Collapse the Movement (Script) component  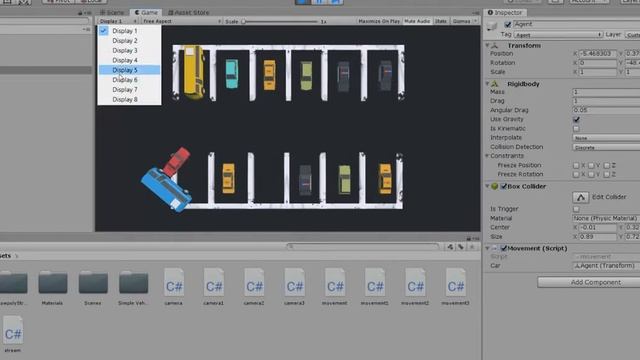pyautogui.click(x=487, y=248)
